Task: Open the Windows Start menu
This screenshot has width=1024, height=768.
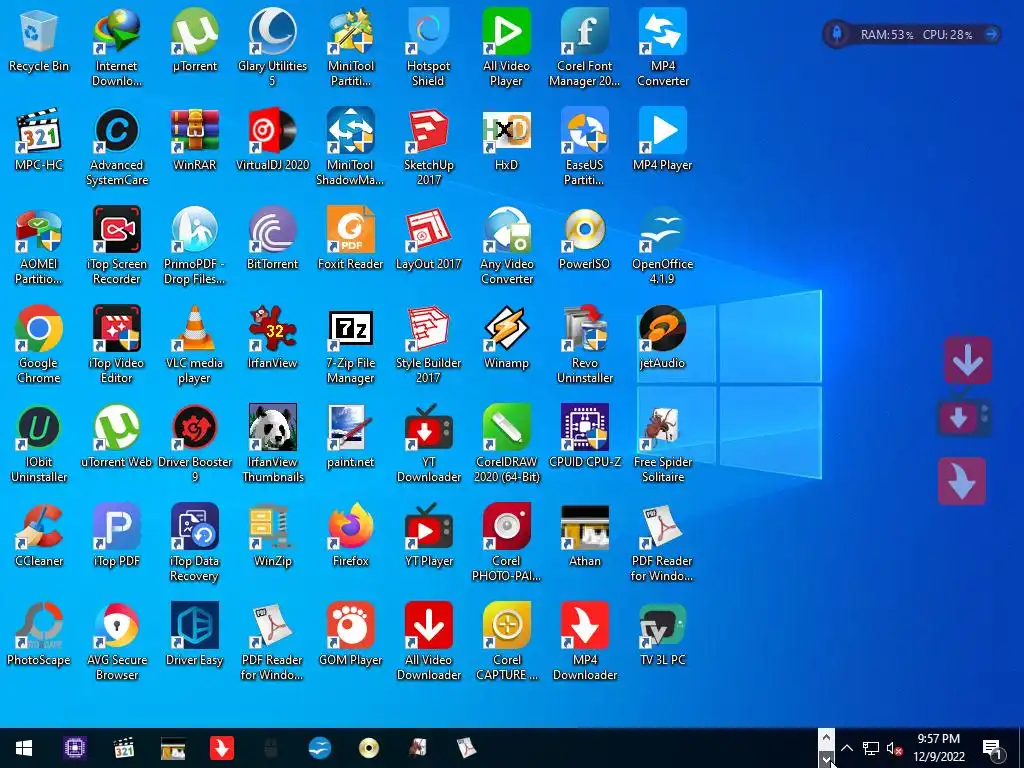Action: pos(24,748)
